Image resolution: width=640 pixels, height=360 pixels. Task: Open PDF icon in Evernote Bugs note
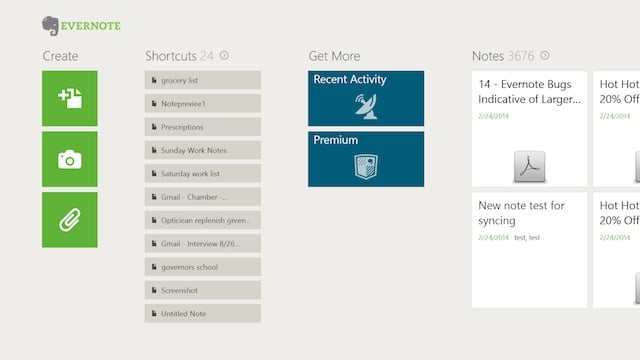pos(529,166)
